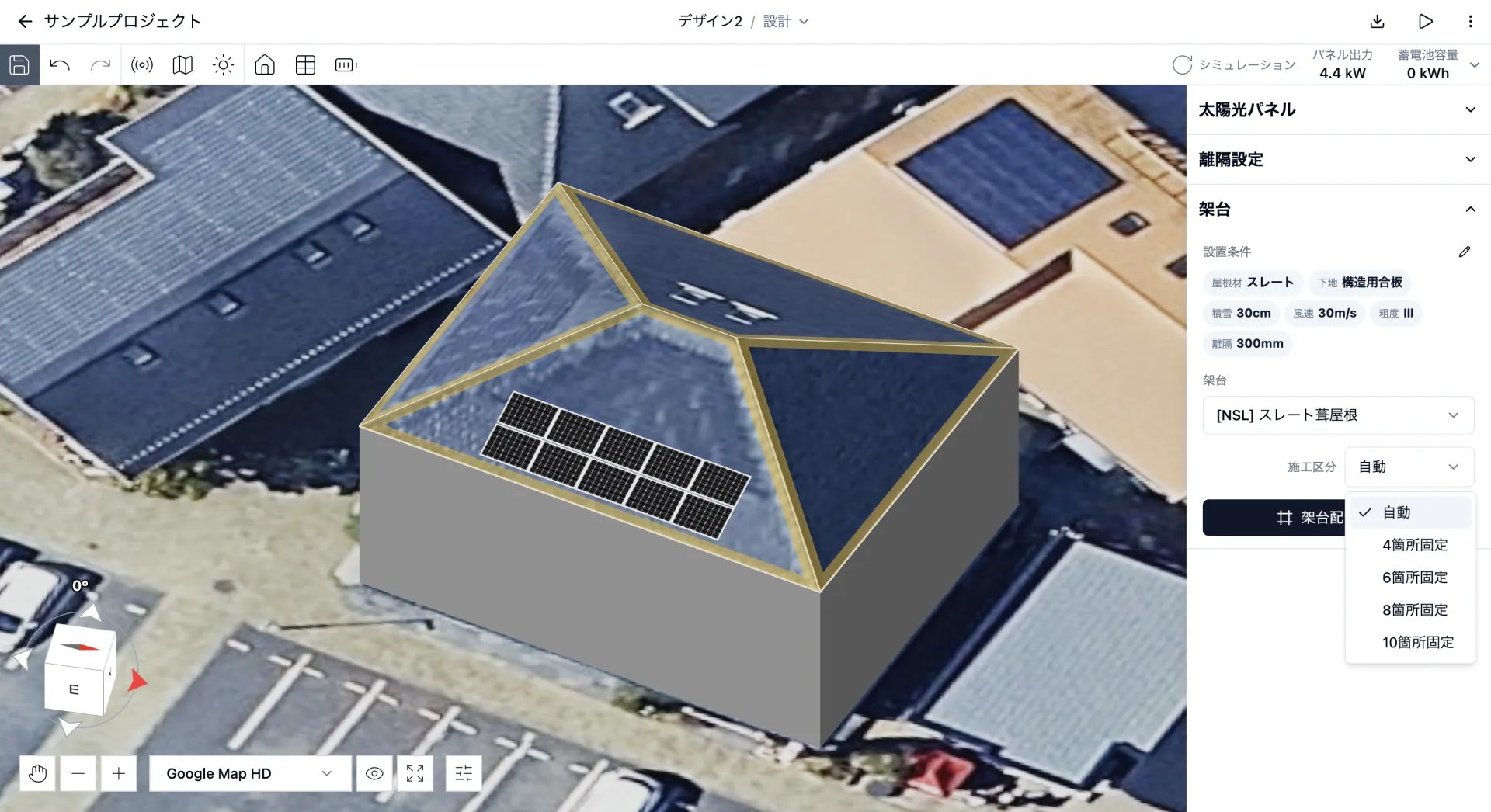Open the 施工区分 自動 dropdown
Image resolution: width=1491 pixels, height=812 pixels.
[x=1409, y=467]
